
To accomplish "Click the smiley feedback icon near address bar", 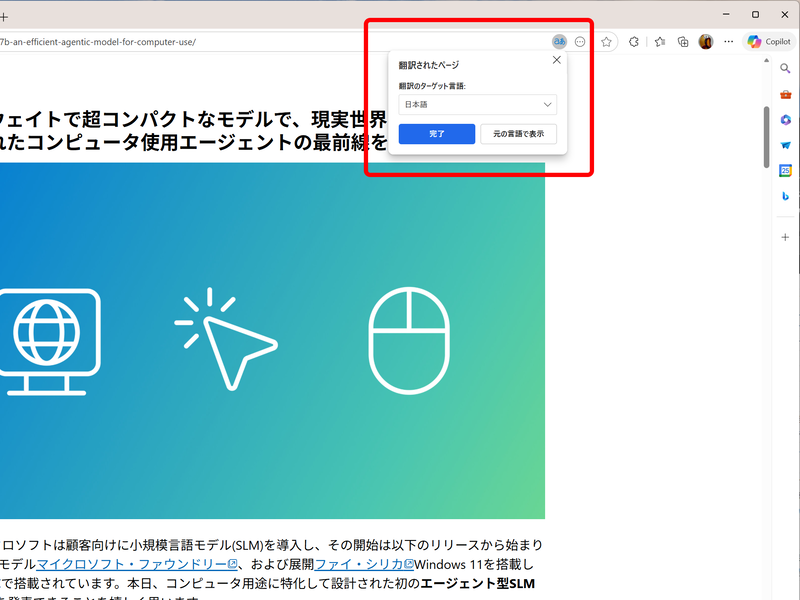I will click(579, 41).
